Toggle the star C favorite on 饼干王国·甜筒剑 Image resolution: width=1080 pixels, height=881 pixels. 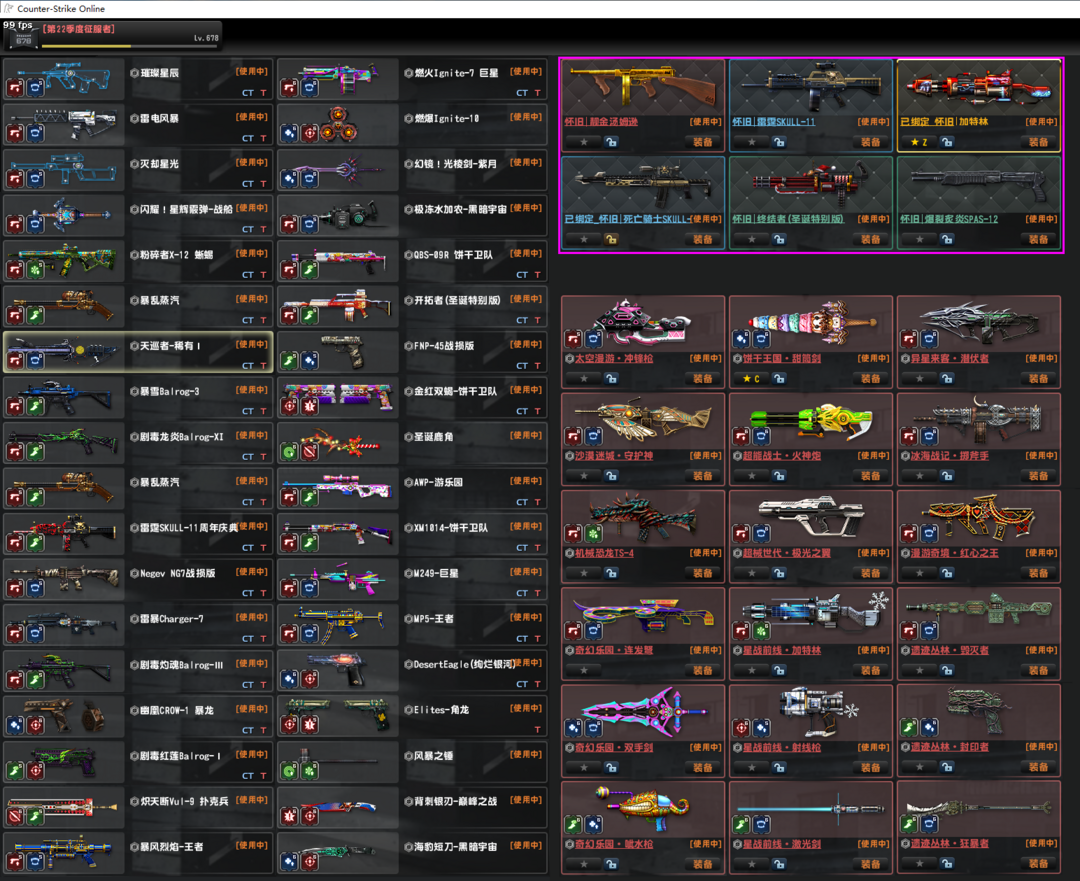click(x=751, y=379)
